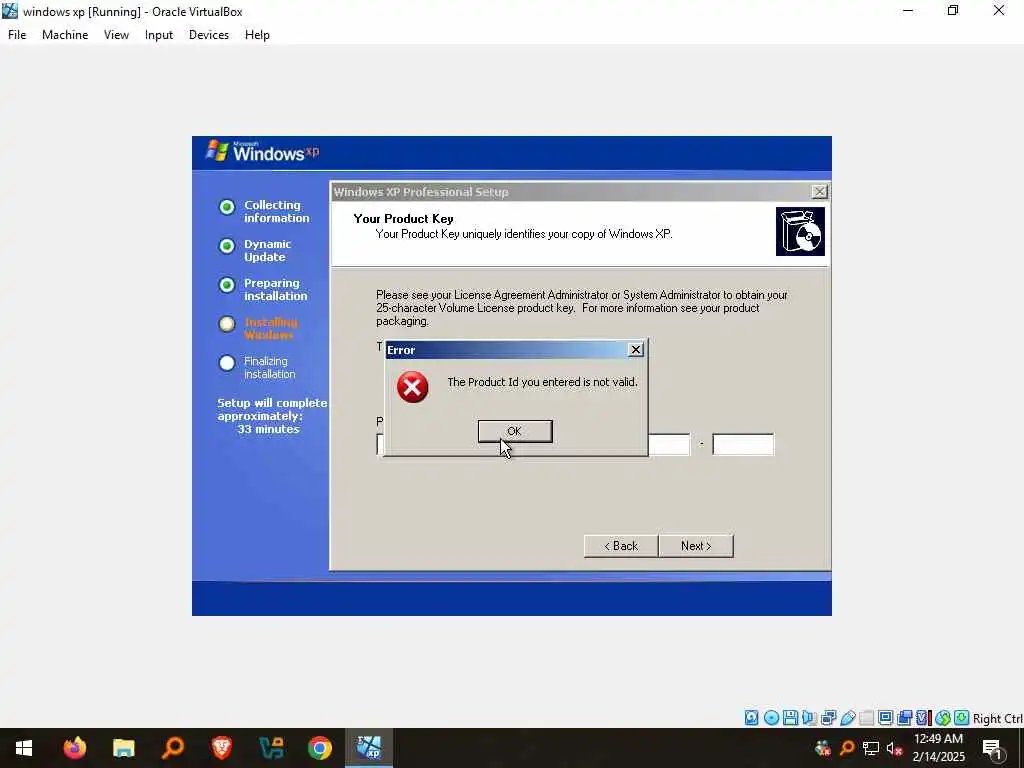Open the orange magnifier search app
Screen dimensions: 1024x768
tap(172, 748)
